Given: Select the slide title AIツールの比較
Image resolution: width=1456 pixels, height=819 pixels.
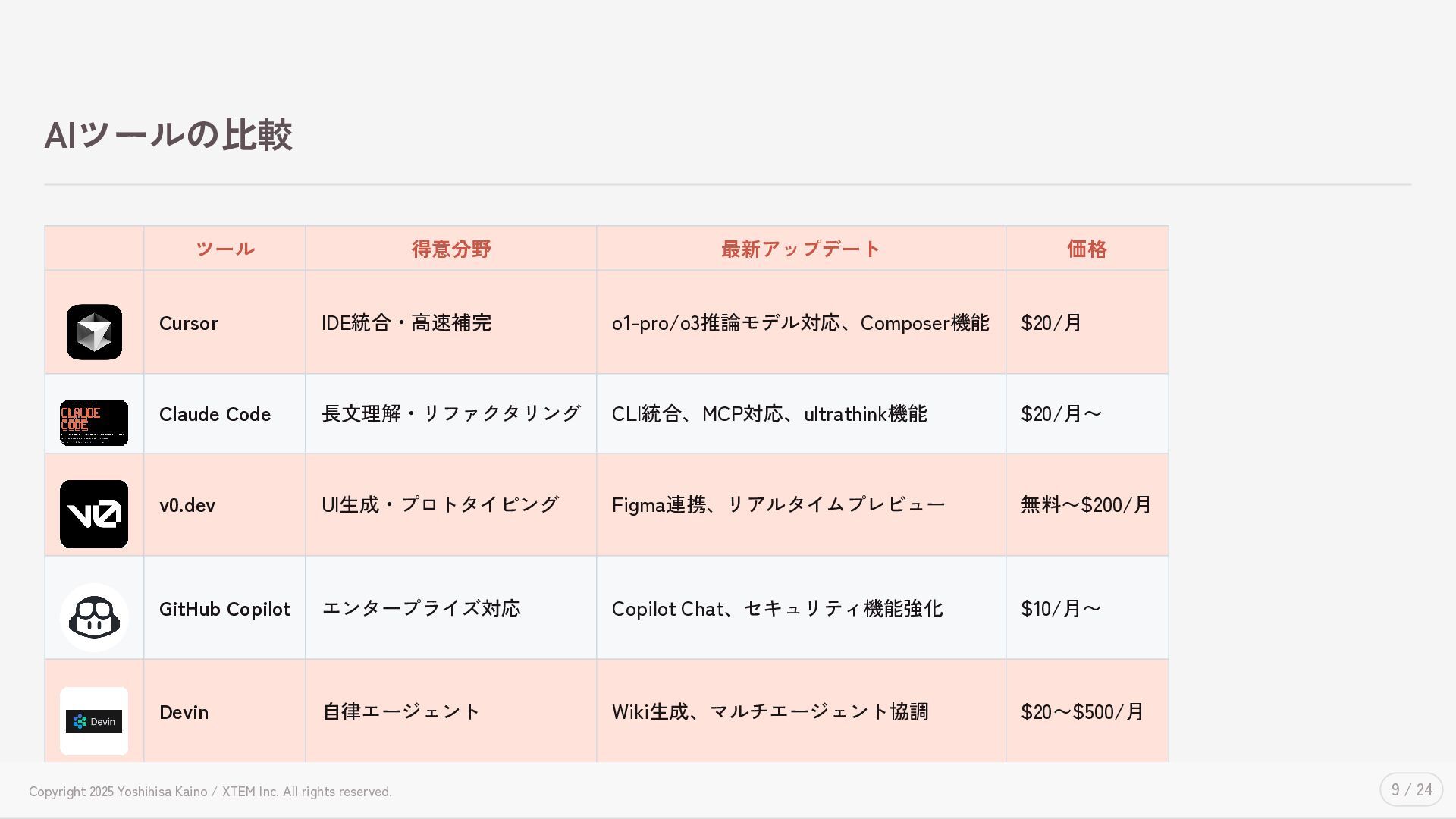Looking at the screenshot, I should click(168, 135).
